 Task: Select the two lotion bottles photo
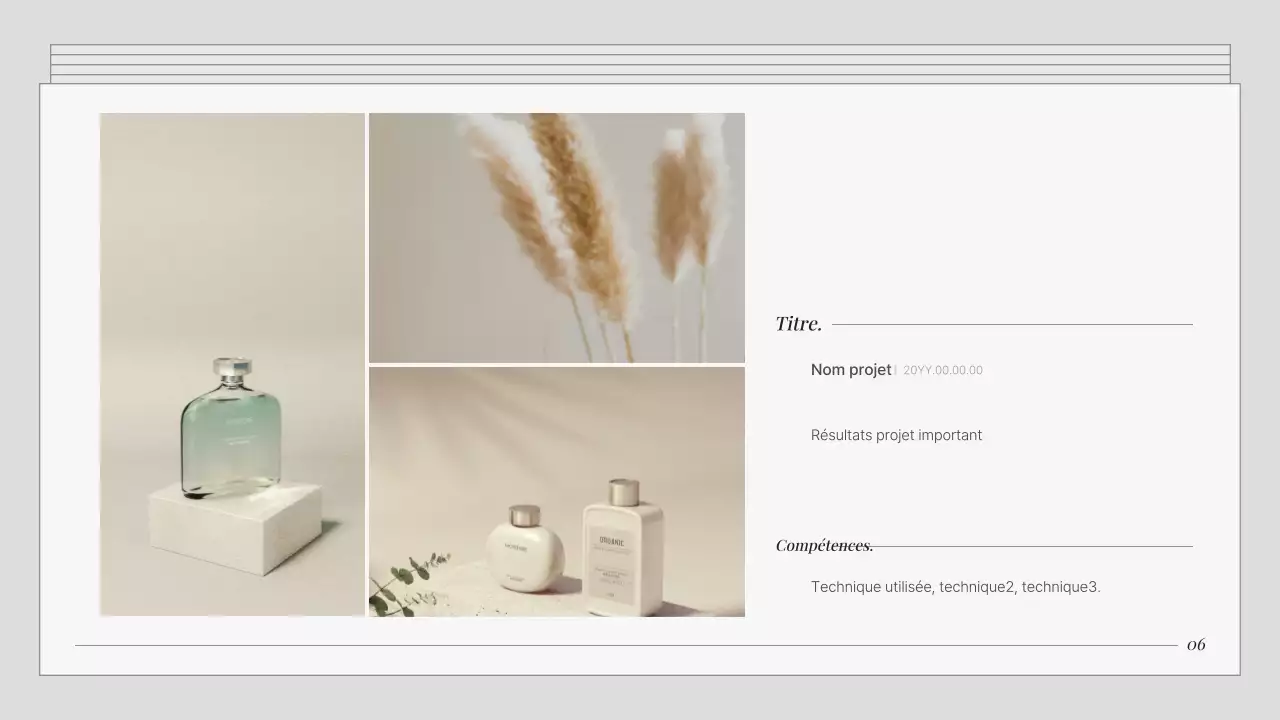point(557,491)
